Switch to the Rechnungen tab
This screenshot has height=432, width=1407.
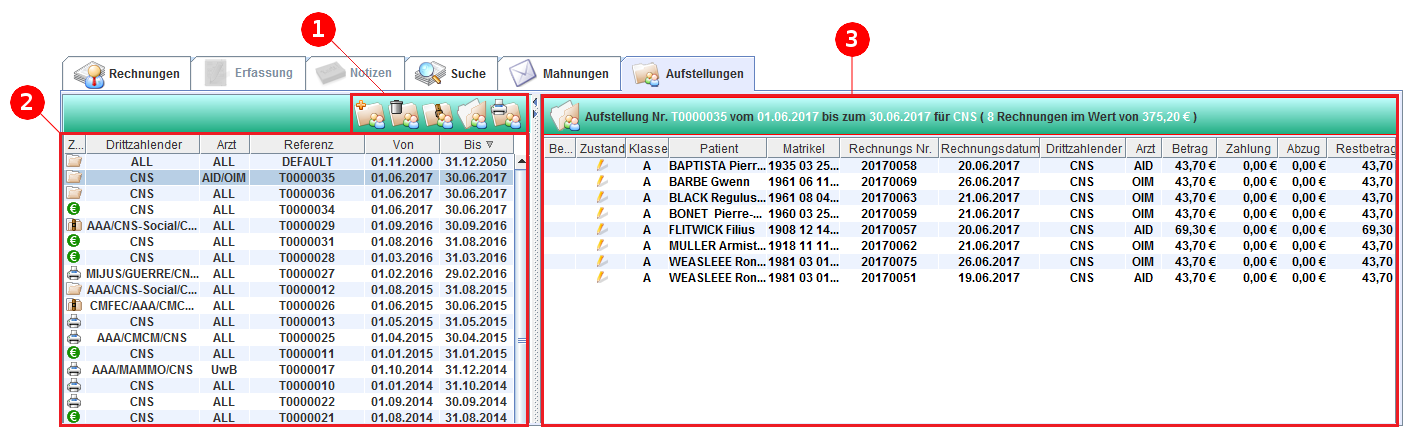click(x=126, y=74)
